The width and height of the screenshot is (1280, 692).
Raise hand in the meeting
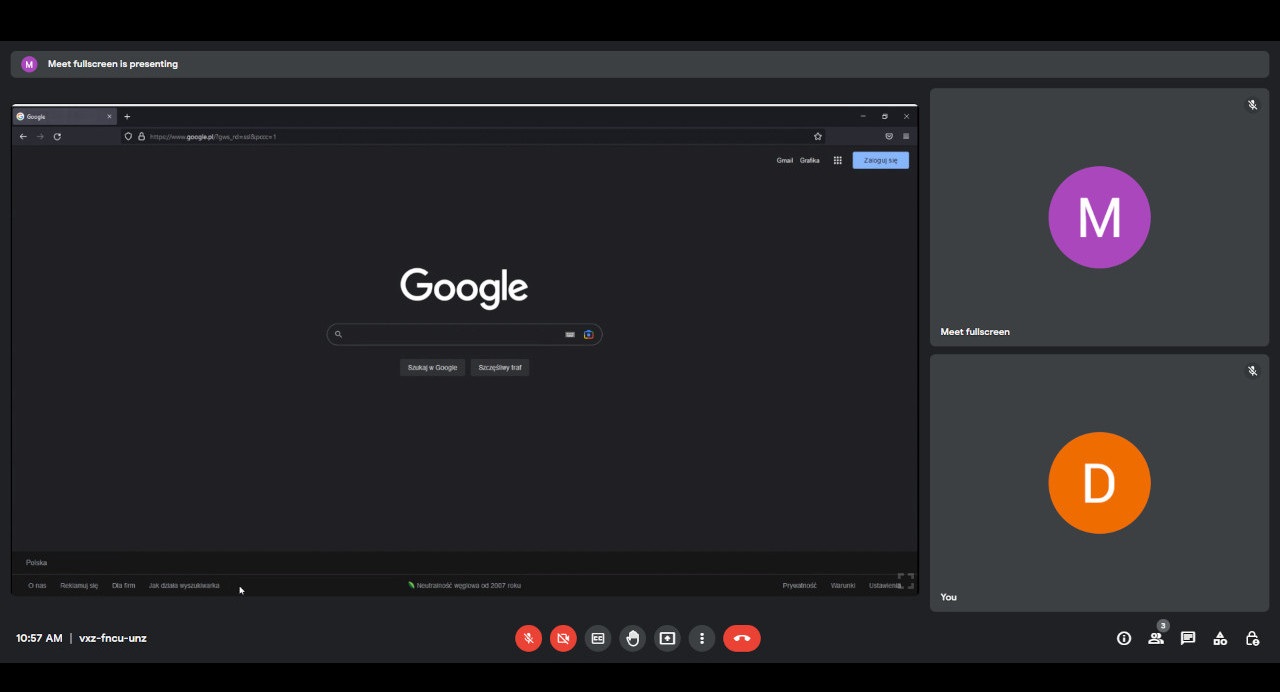(x=633, y=638)
